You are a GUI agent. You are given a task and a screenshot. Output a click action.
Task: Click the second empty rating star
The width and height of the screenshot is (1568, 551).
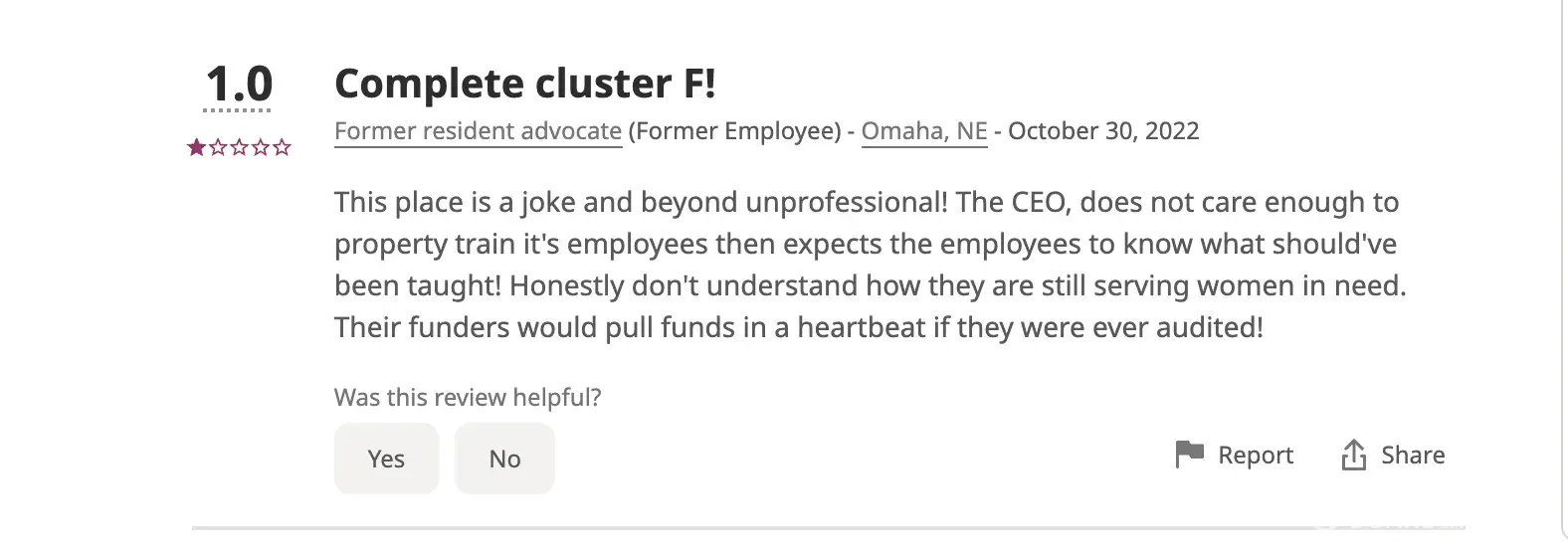218,148
